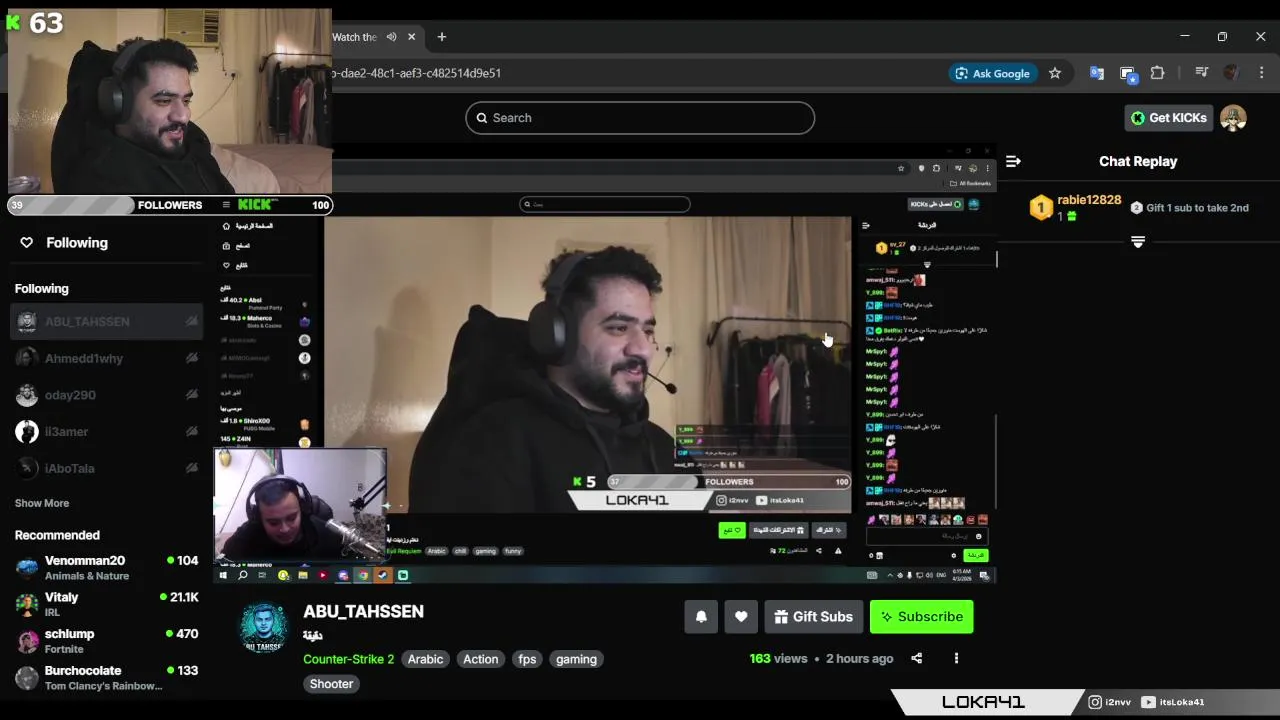
Task: Open ABU_TAHSSEN channel name heading
Action: tap(363, 611)
